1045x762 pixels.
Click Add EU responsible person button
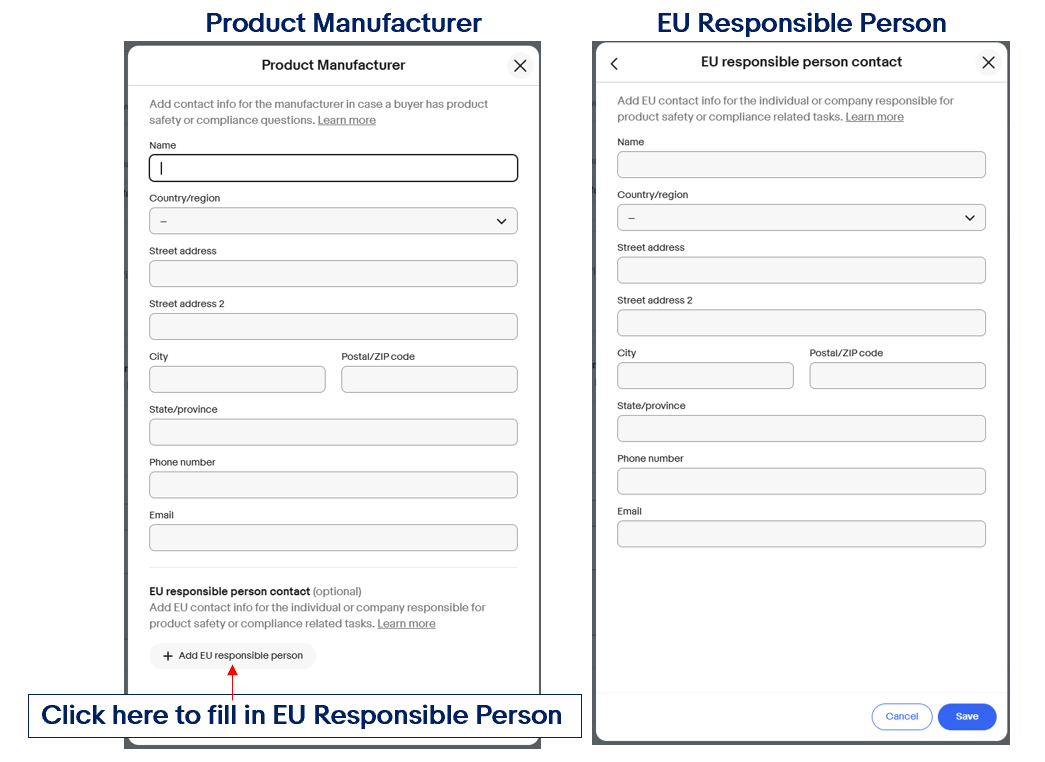click(x=233, y=656)
